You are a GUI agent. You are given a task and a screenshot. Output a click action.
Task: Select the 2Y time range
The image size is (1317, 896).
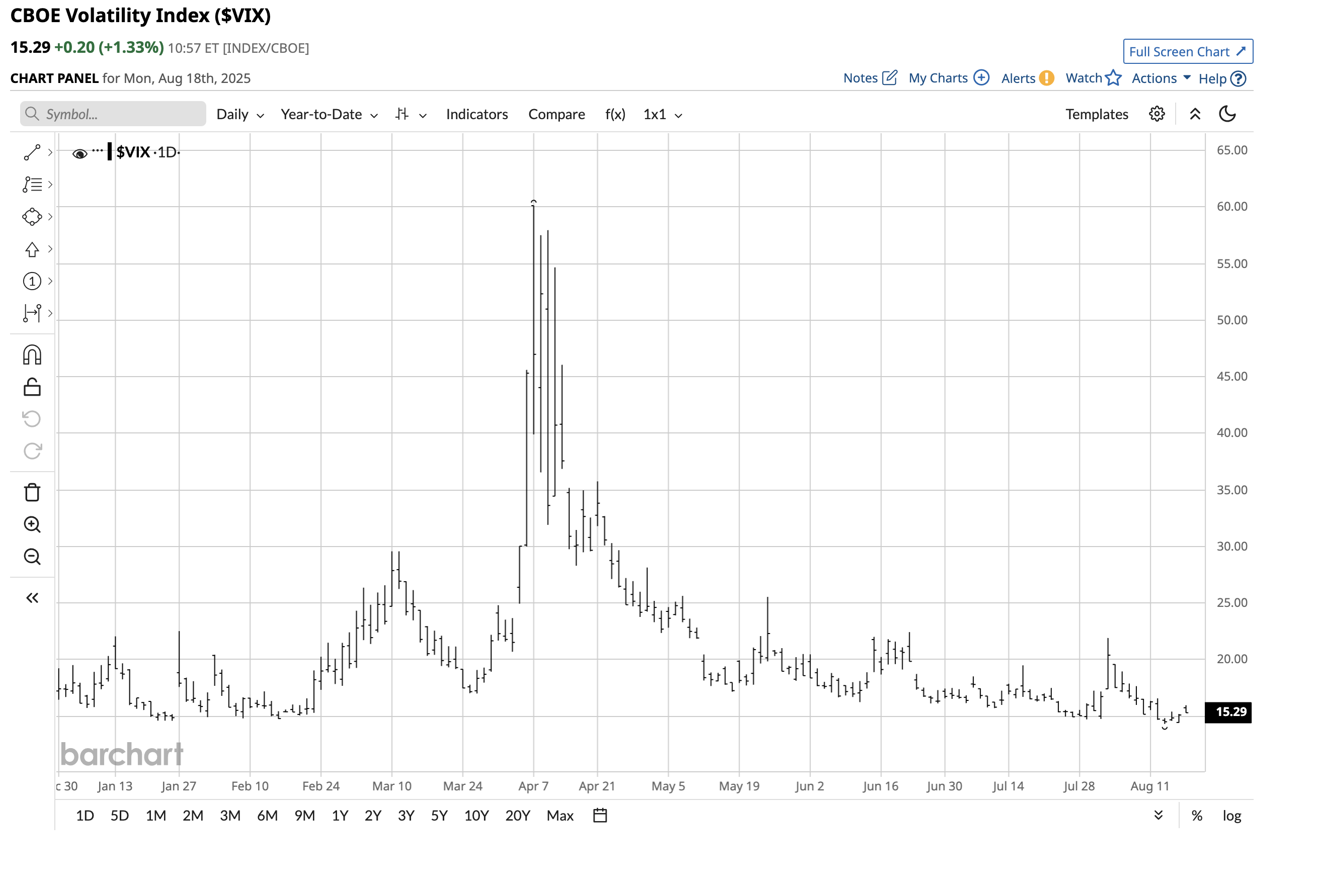click(x=373, y=816)
